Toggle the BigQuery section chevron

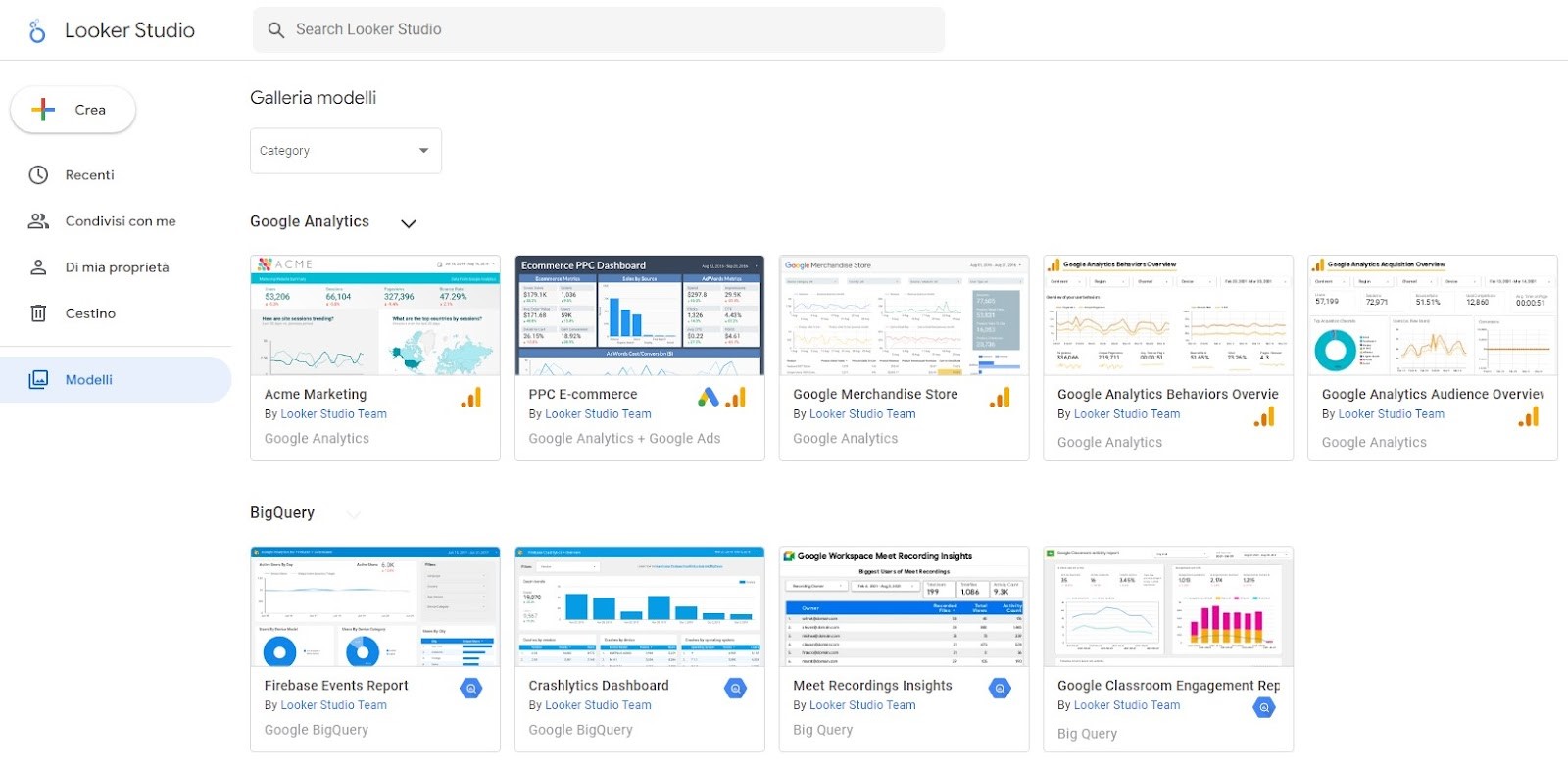(354, 514)
